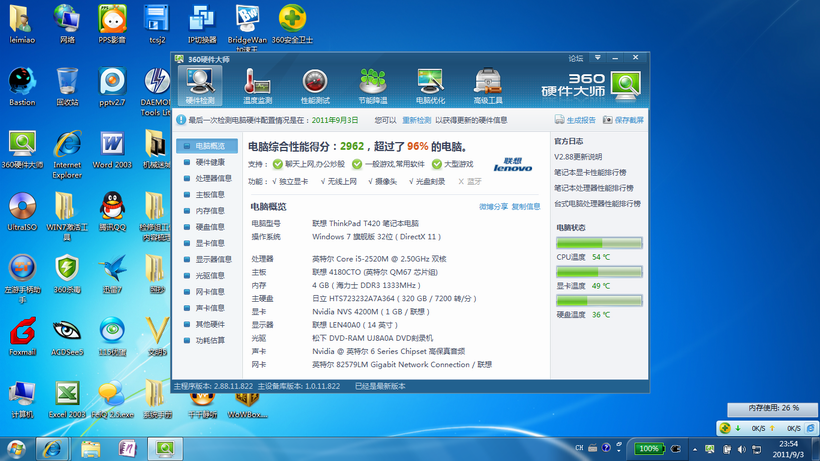The height and width of the screenshot is (461, 820).
Task: Click 保存截屏 to save screenshot
Action: (623, 120)
